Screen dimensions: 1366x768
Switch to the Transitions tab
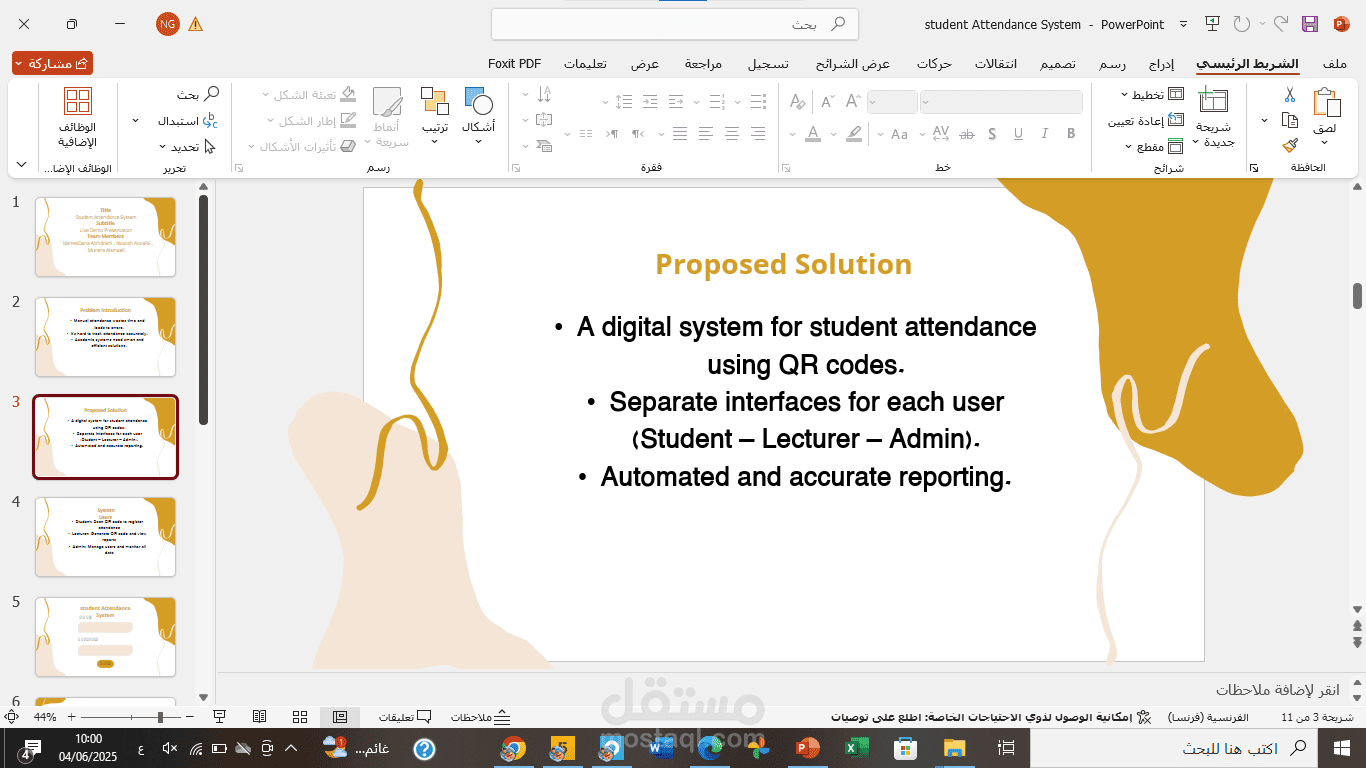[x=996, y=64]
